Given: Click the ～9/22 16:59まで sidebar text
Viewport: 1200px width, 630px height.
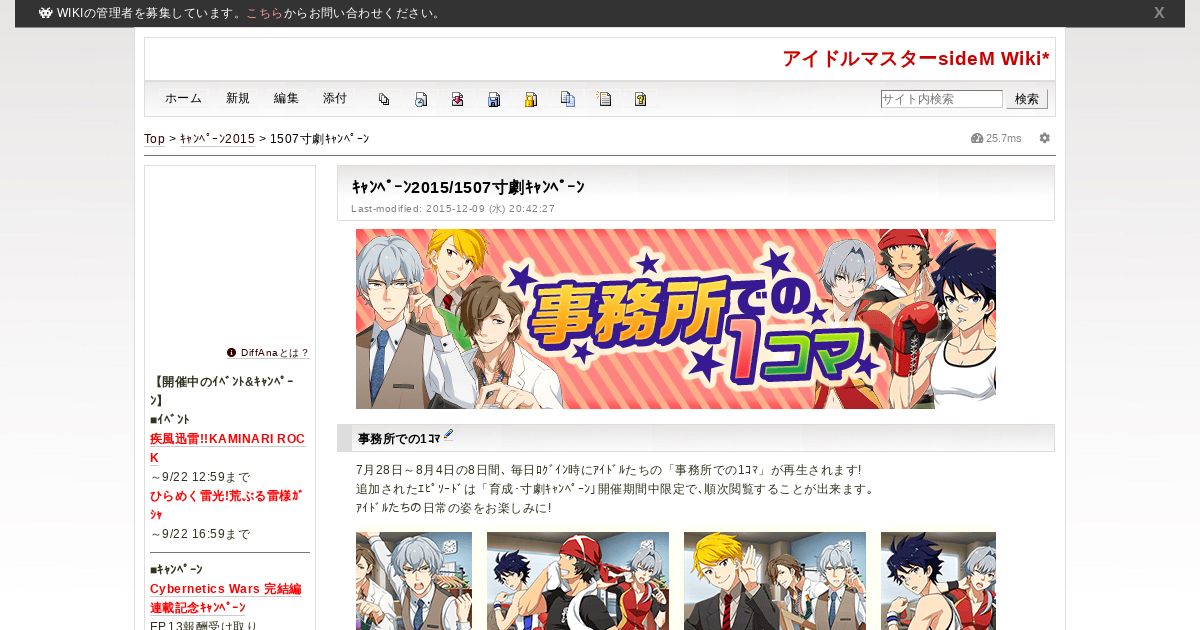Looking at the screenshot, I should tap(200, 534).
